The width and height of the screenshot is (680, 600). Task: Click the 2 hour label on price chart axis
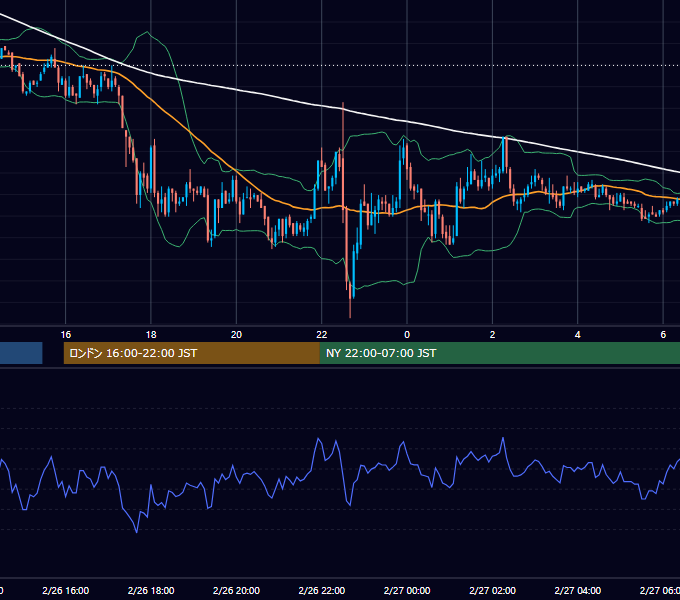(x=492, y=335)
